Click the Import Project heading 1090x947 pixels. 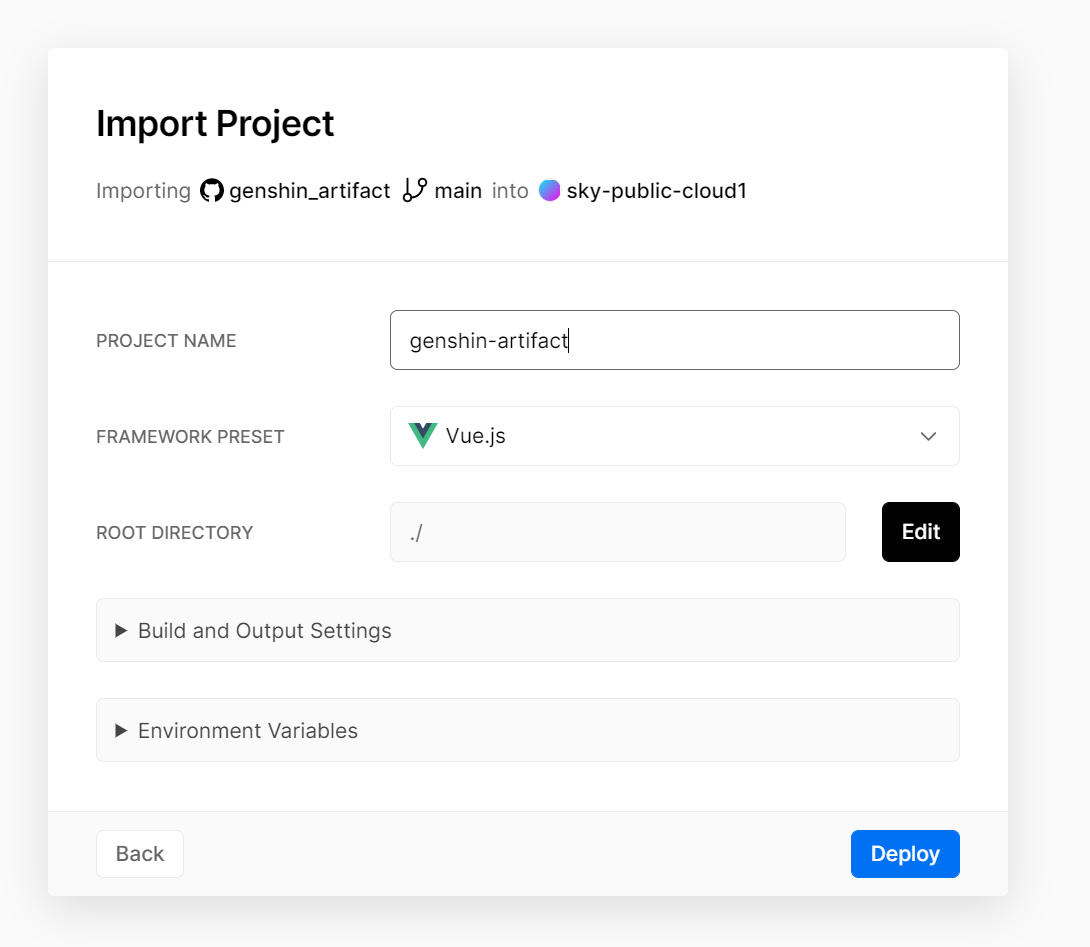point(215,124)
